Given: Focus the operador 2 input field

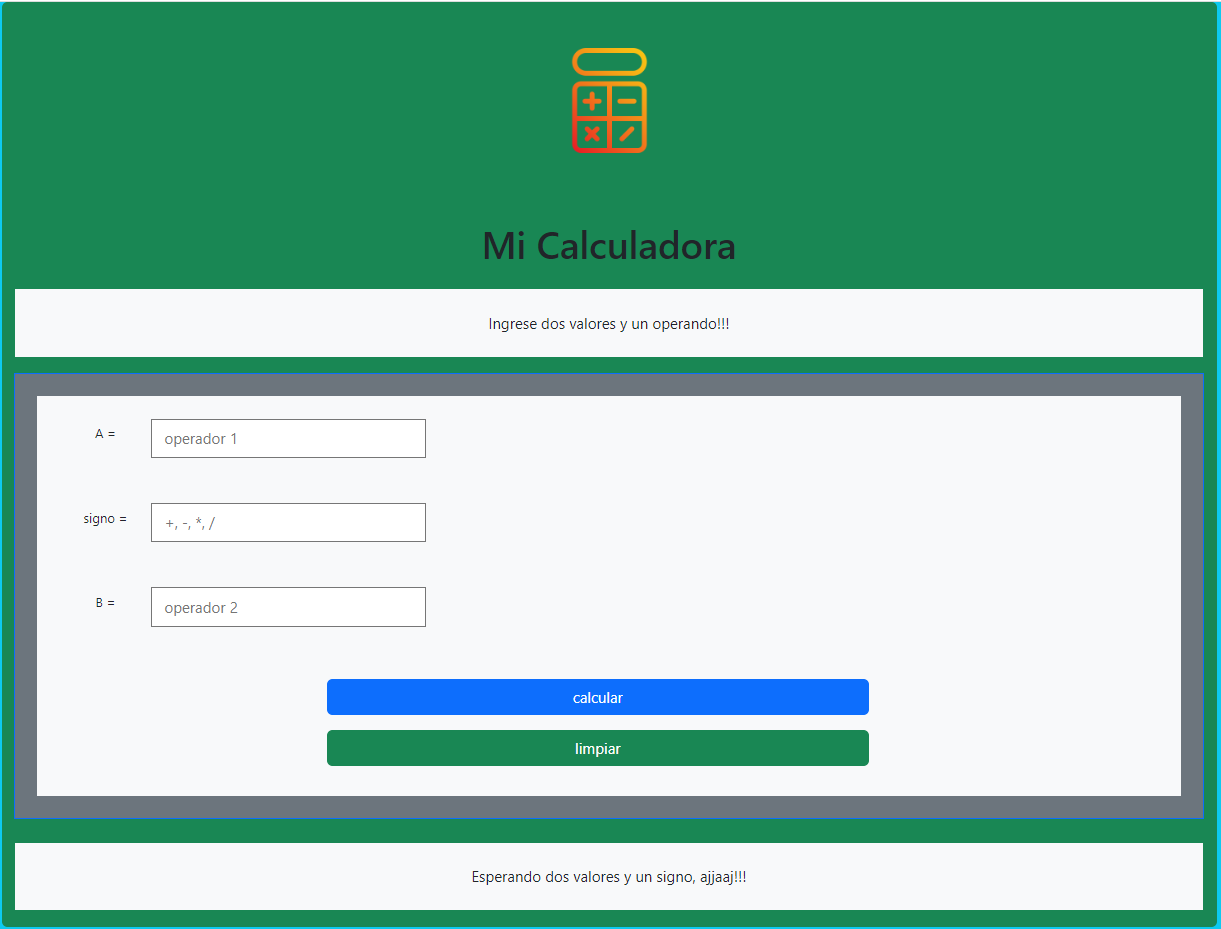Looking at the screenshot, I should 288,607.
